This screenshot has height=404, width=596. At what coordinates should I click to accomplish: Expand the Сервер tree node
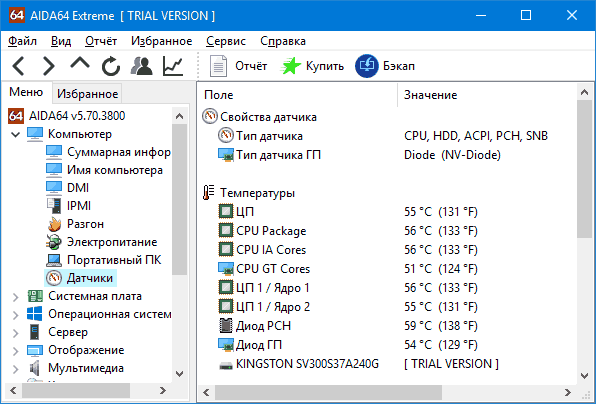click(x=16, y=333)
